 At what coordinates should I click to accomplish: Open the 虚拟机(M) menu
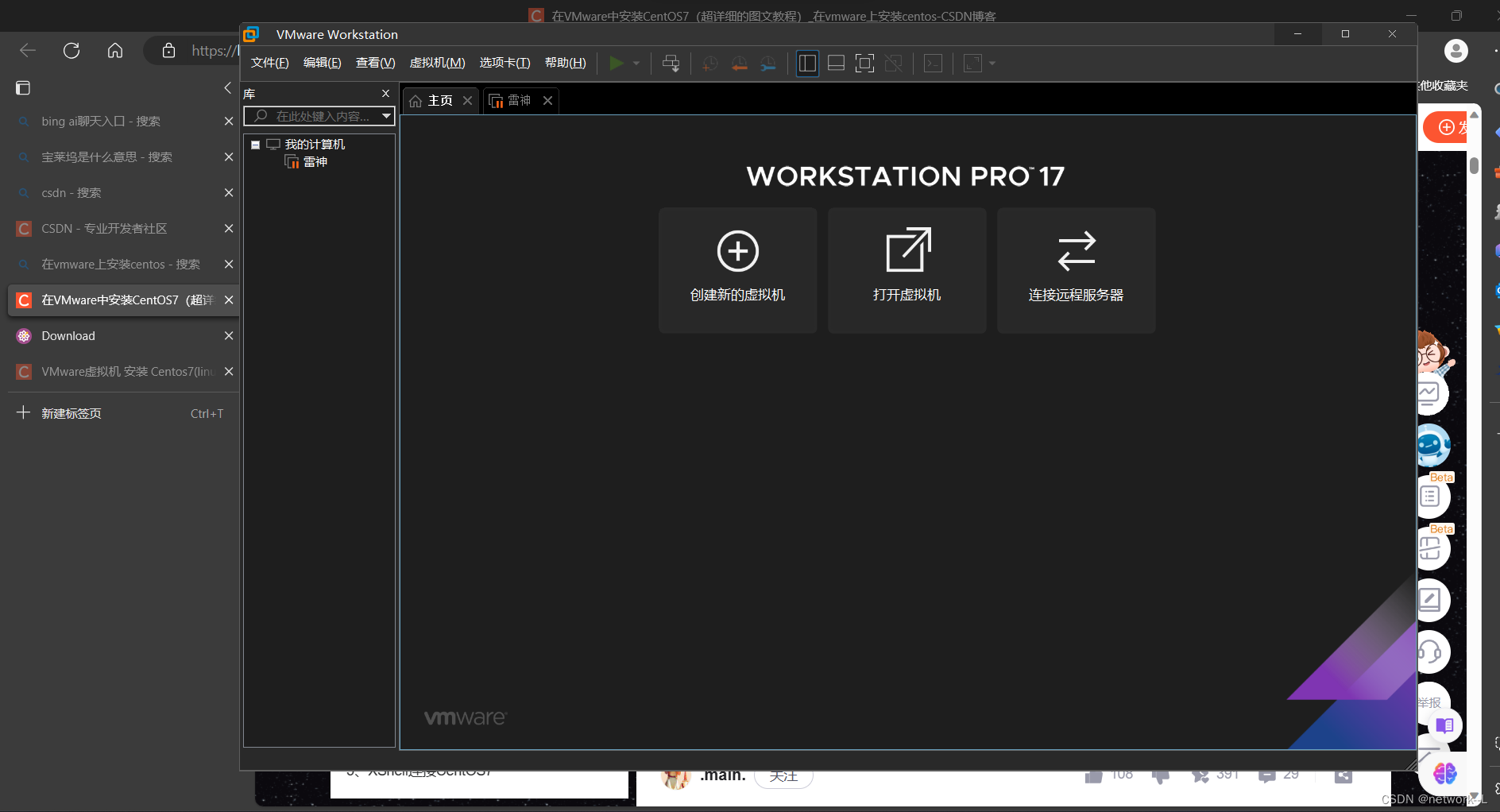tap(437, 63)
